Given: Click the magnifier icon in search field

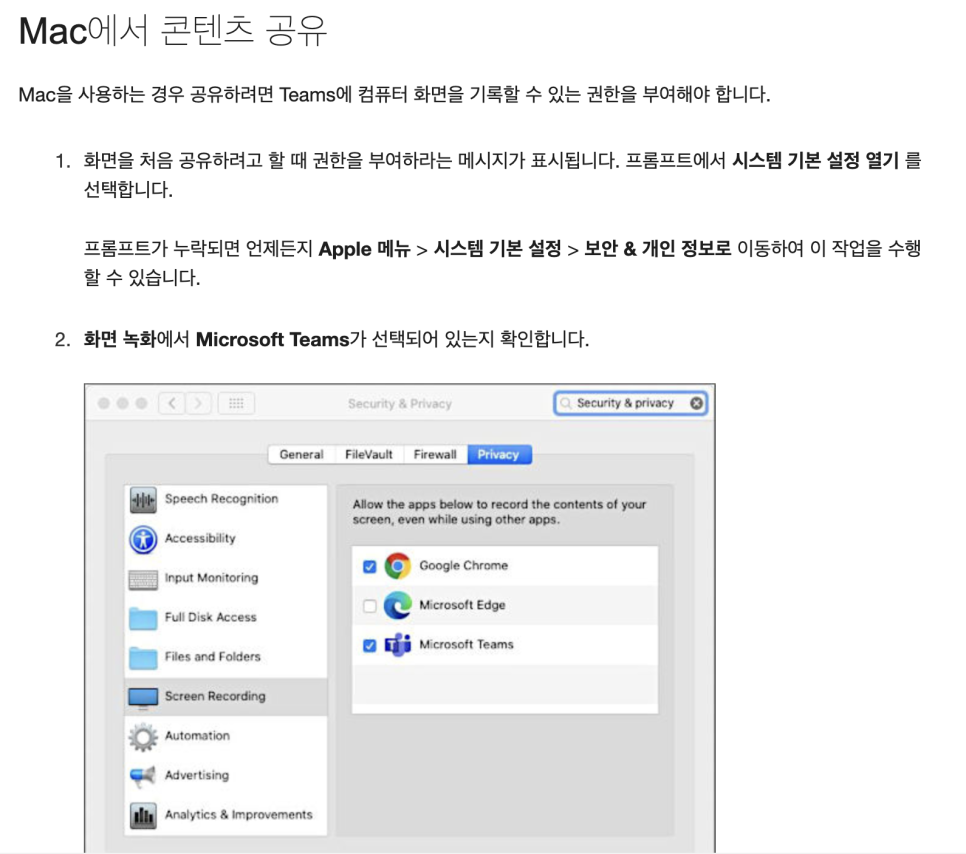Looking at the screenshot, I should (565, 403).
